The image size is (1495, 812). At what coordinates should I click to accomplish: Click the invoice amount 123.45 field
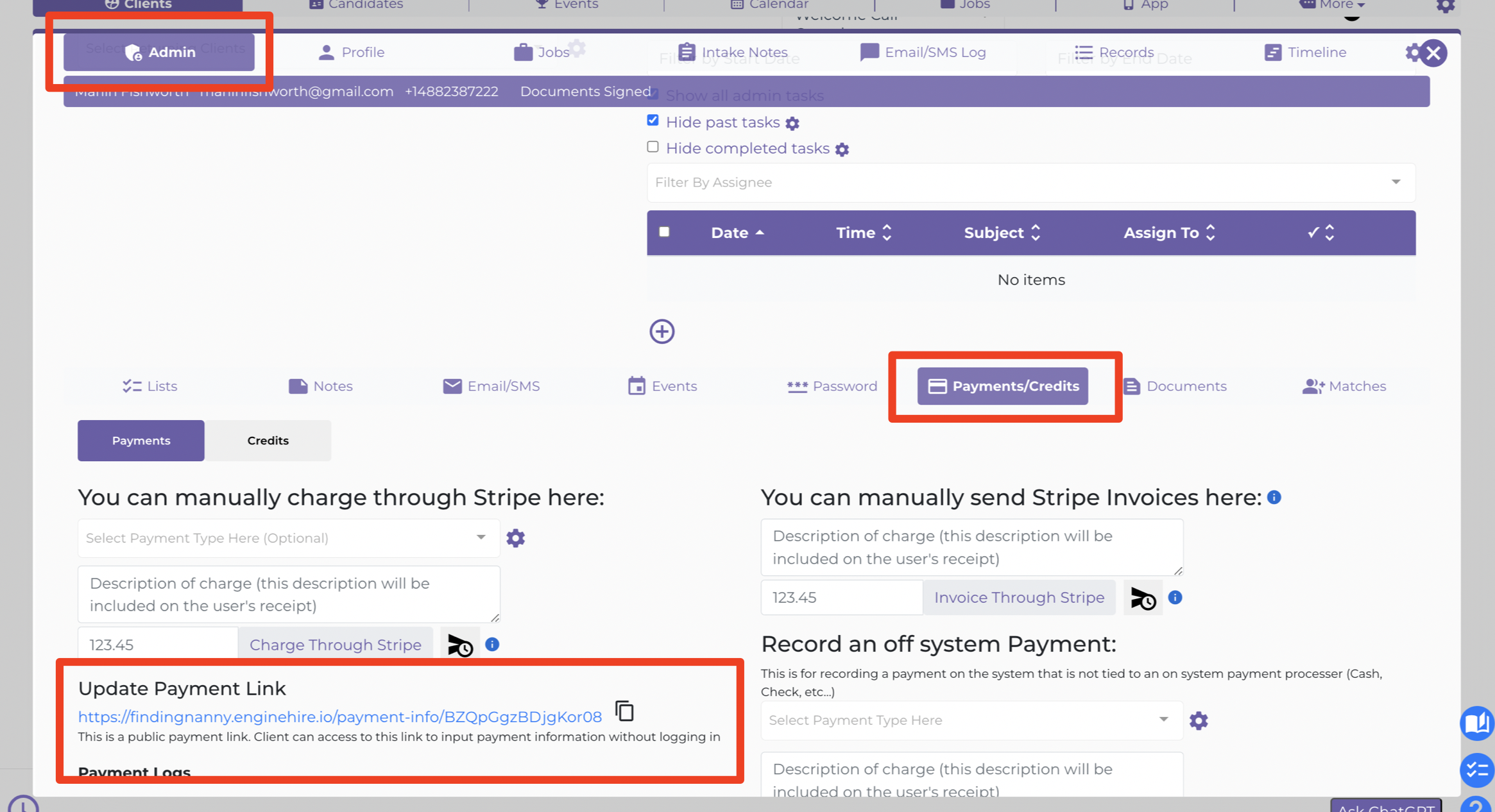coord(842,598)
